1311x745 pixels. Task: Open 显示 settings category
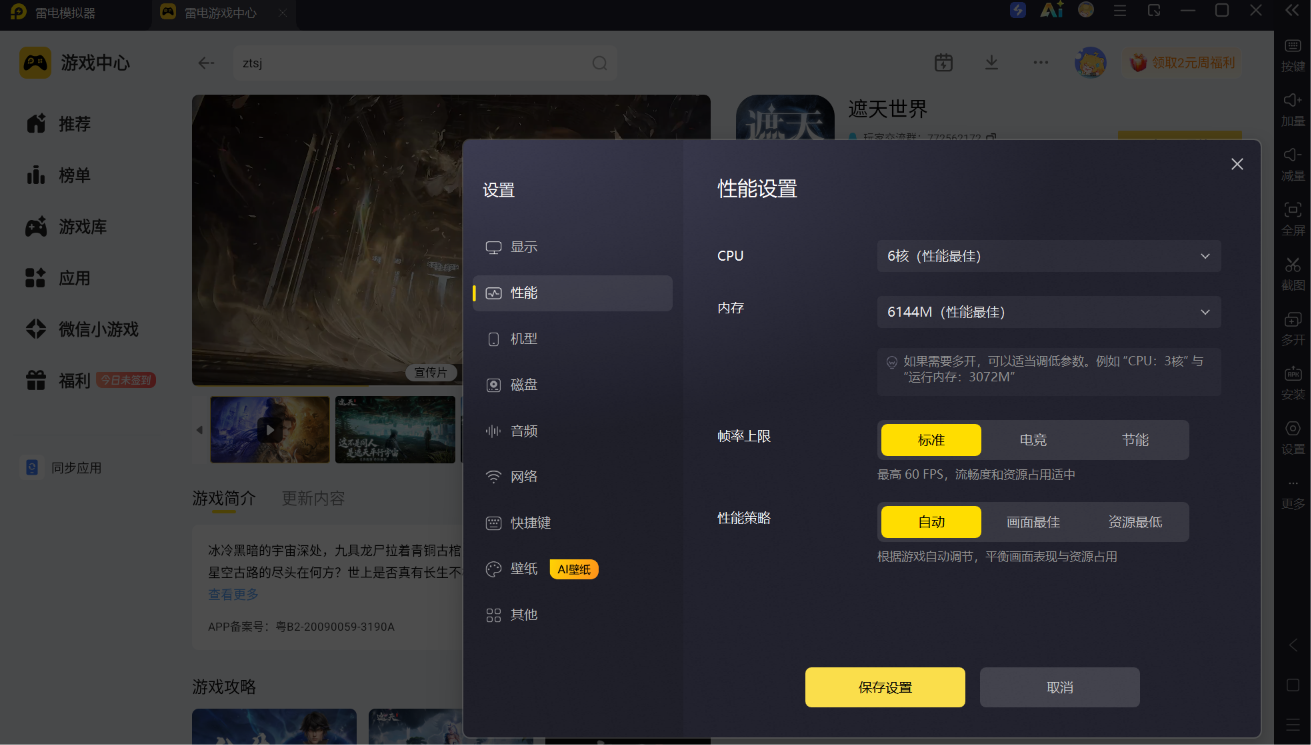point(573,247)
